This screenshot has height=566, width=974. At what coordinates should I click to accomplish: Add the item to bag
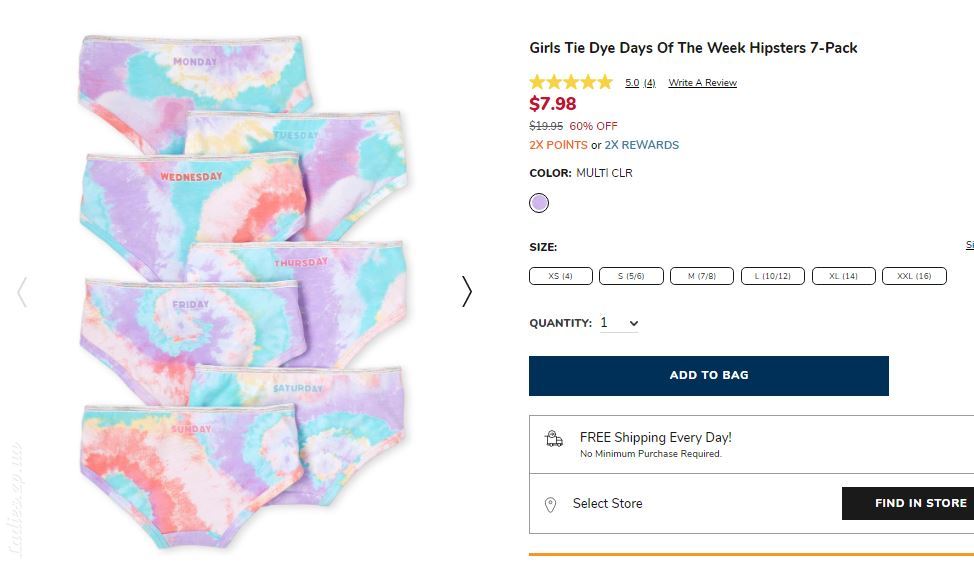click(x=709, y=375)
